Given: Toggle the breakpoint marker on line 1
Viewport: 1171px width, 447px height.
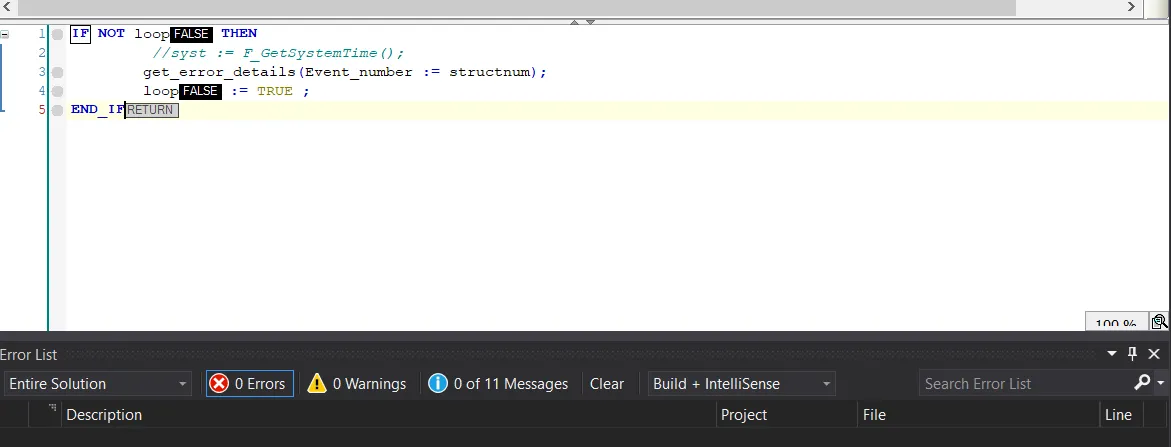Looking at the screenshot, I should click(58, 34).
